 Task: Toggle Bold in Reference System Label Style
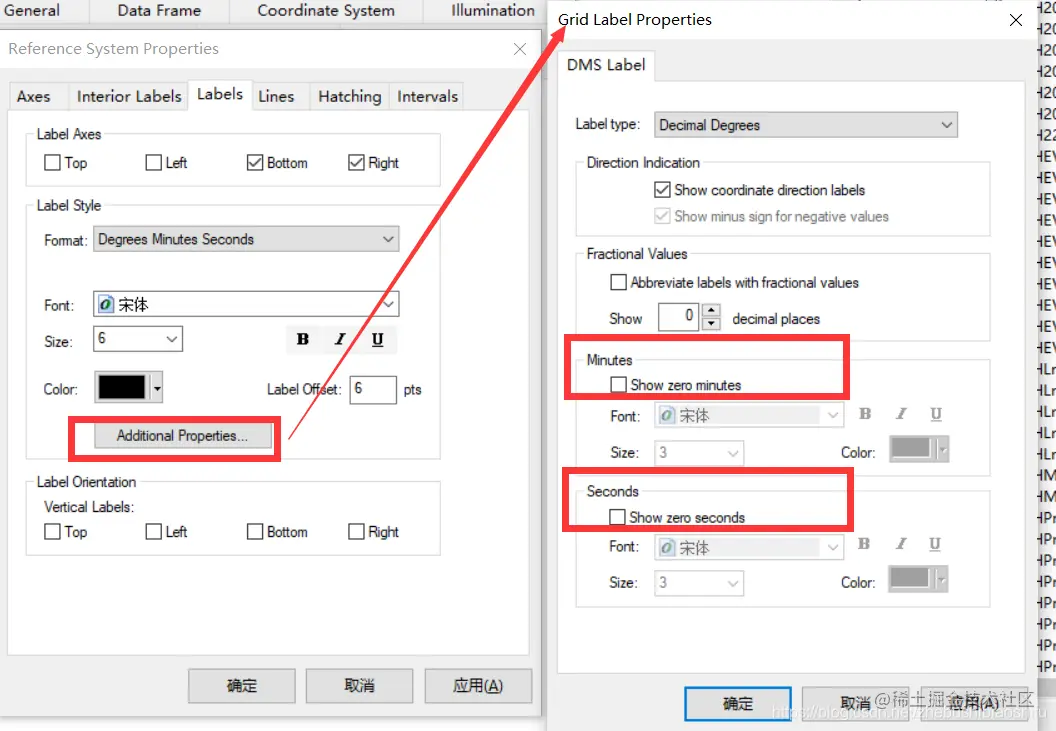pos(303,339)
